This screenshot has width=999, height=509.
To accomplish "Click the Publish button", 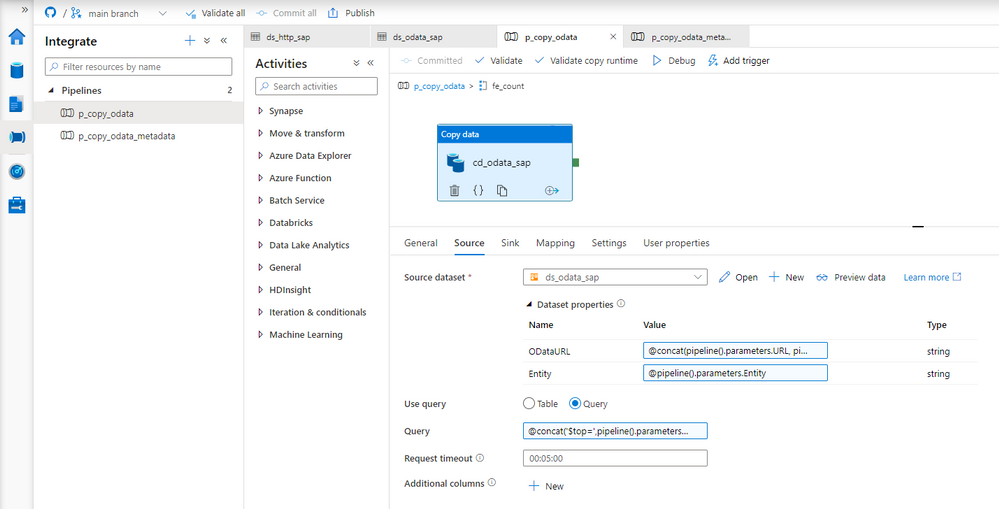I will tap(352, 13).
